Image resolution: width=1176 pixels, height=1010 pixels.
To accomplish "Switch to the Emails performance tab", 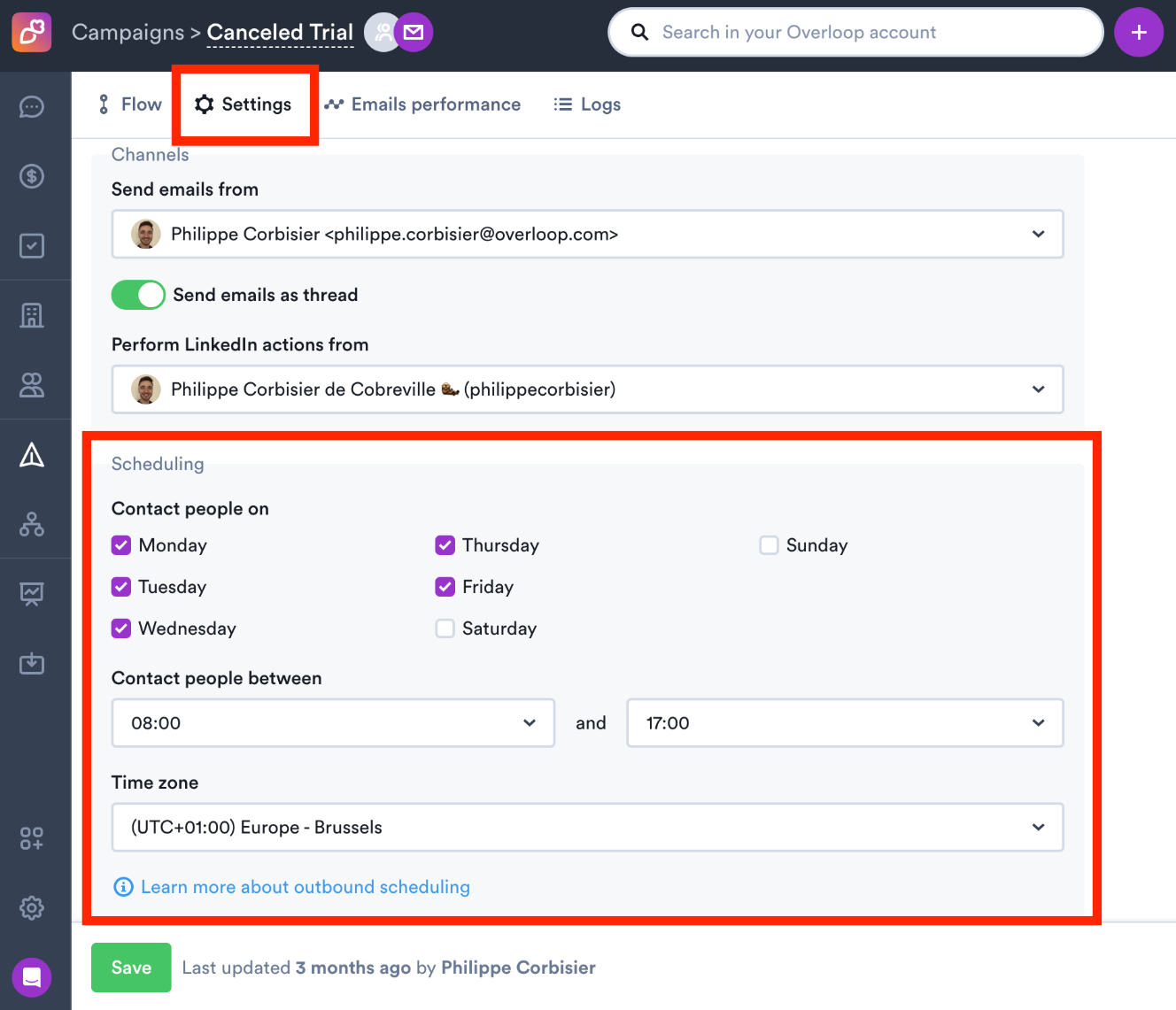I will pos(422,104).
